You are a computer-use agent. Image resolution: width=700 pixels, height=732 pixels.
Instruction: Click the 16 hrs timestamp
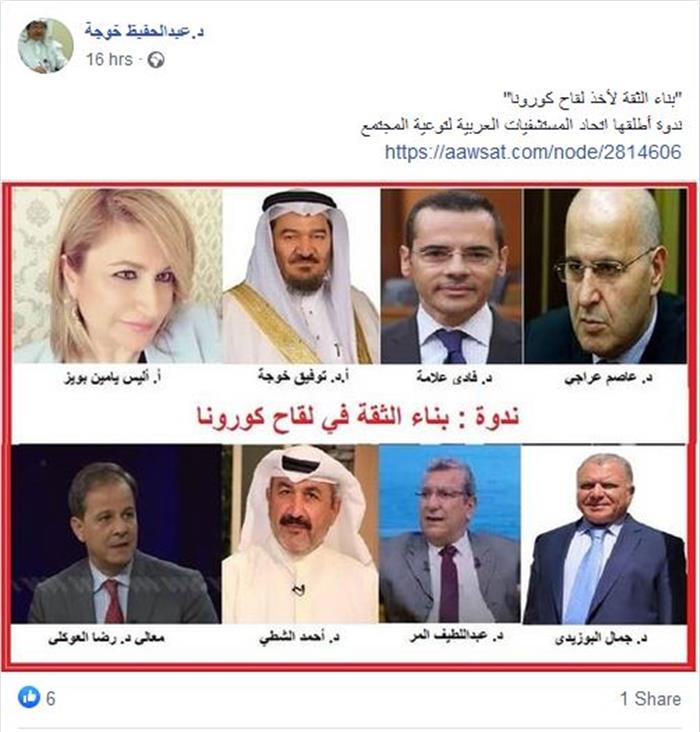pos(109,60)
